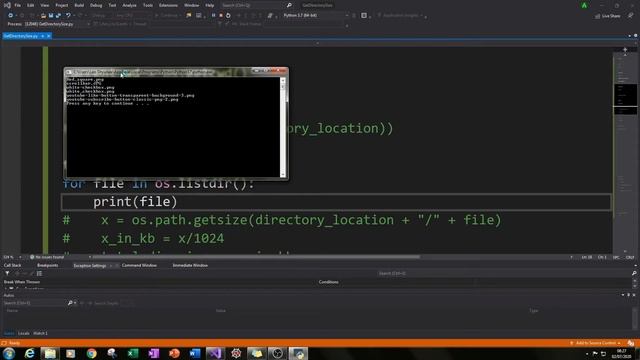Pause debugging with the break all icon
Viewport: 640px width, 360px height.
[213, 16]
